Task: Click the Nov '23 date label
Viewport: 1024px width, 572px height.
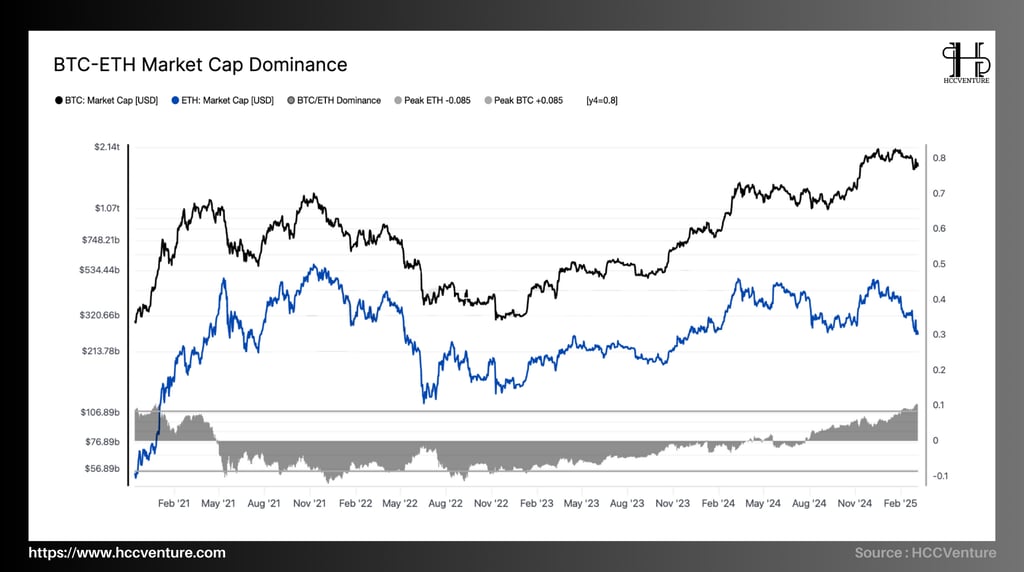Action: [673, 503]
